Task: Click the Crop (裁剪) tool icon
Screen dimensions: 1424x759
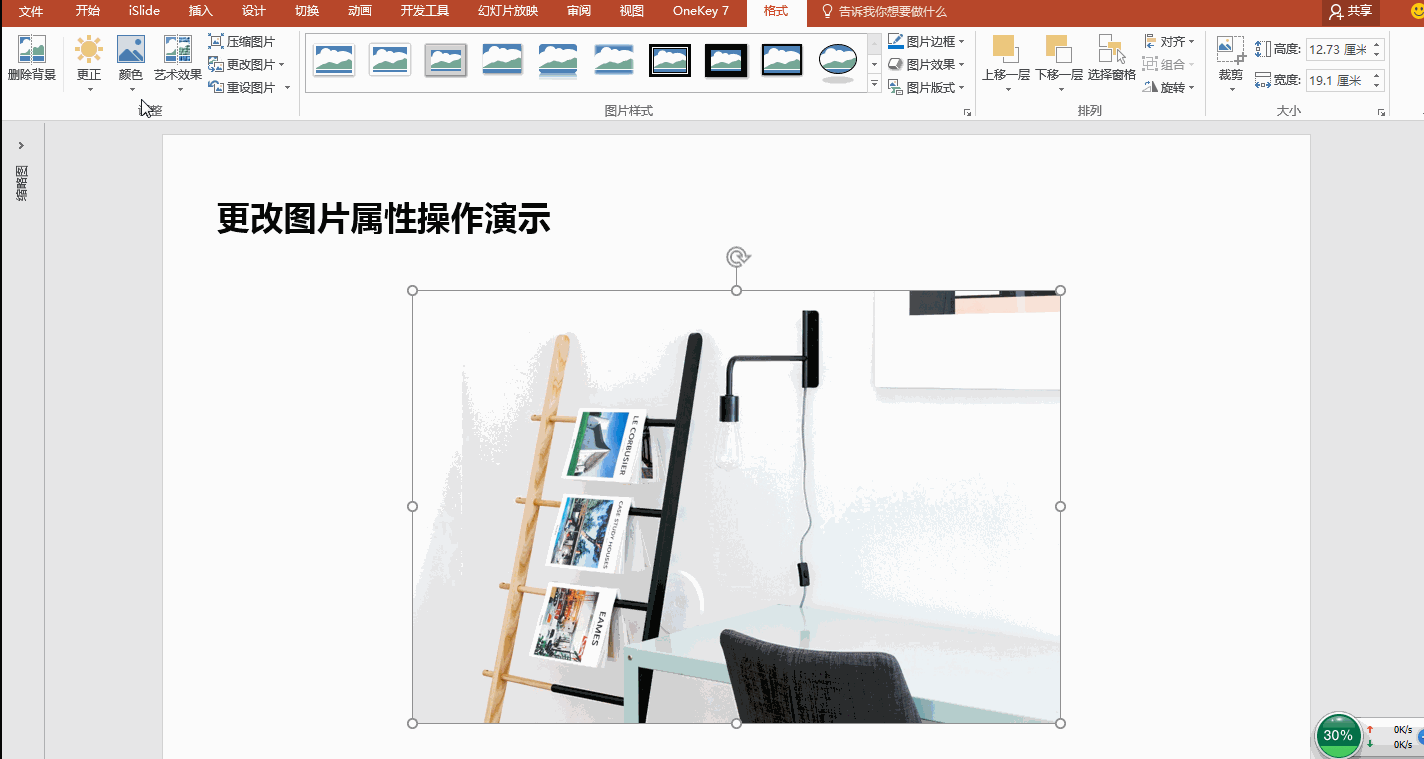Action: click(1231, 49)
